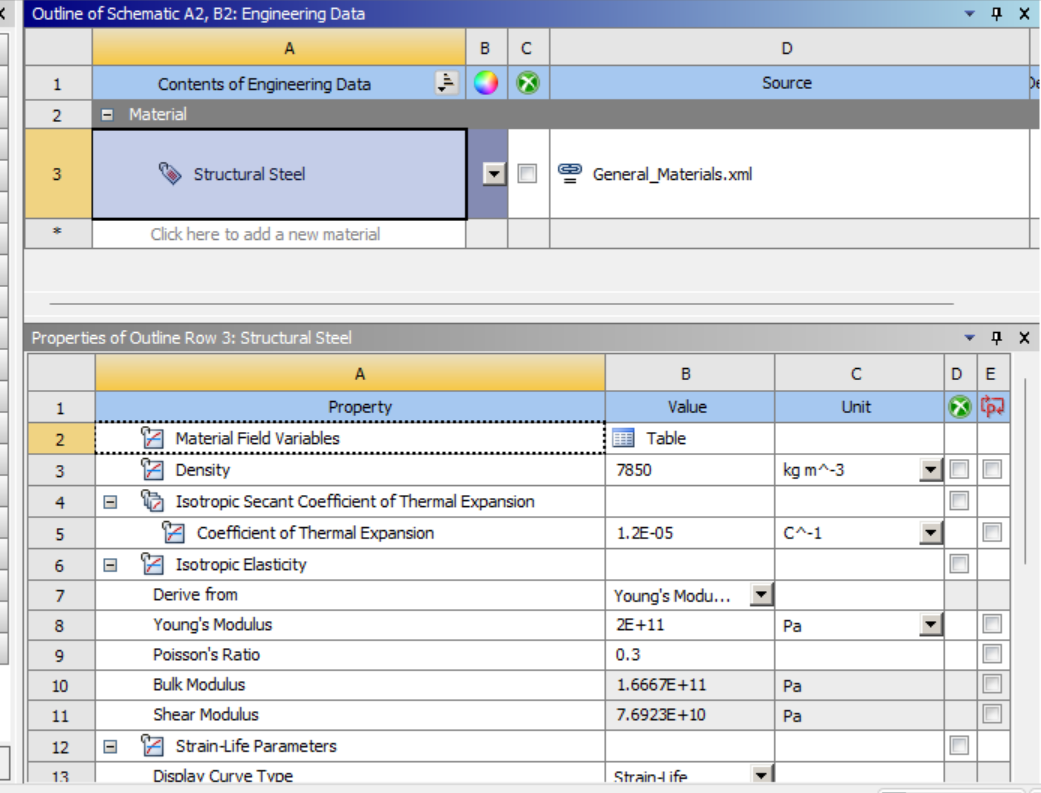Image resolution: width=1041 pixels, height=793 pixels.
Task: Click the green X suppression icon in the Outline header row
Action: pyautogui.click(x=528, y=83)
